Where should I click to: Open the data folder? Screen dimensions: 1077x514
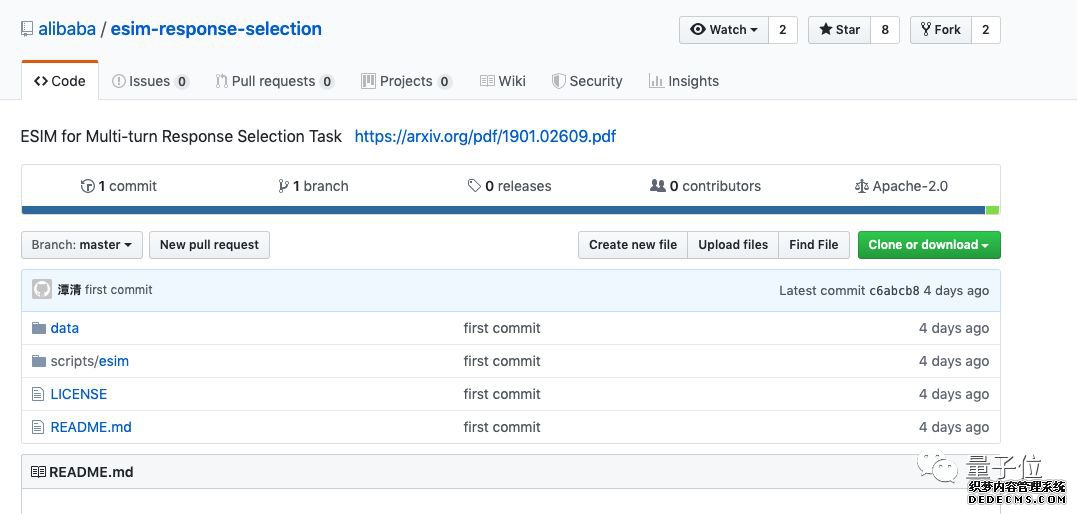point(65,328)
